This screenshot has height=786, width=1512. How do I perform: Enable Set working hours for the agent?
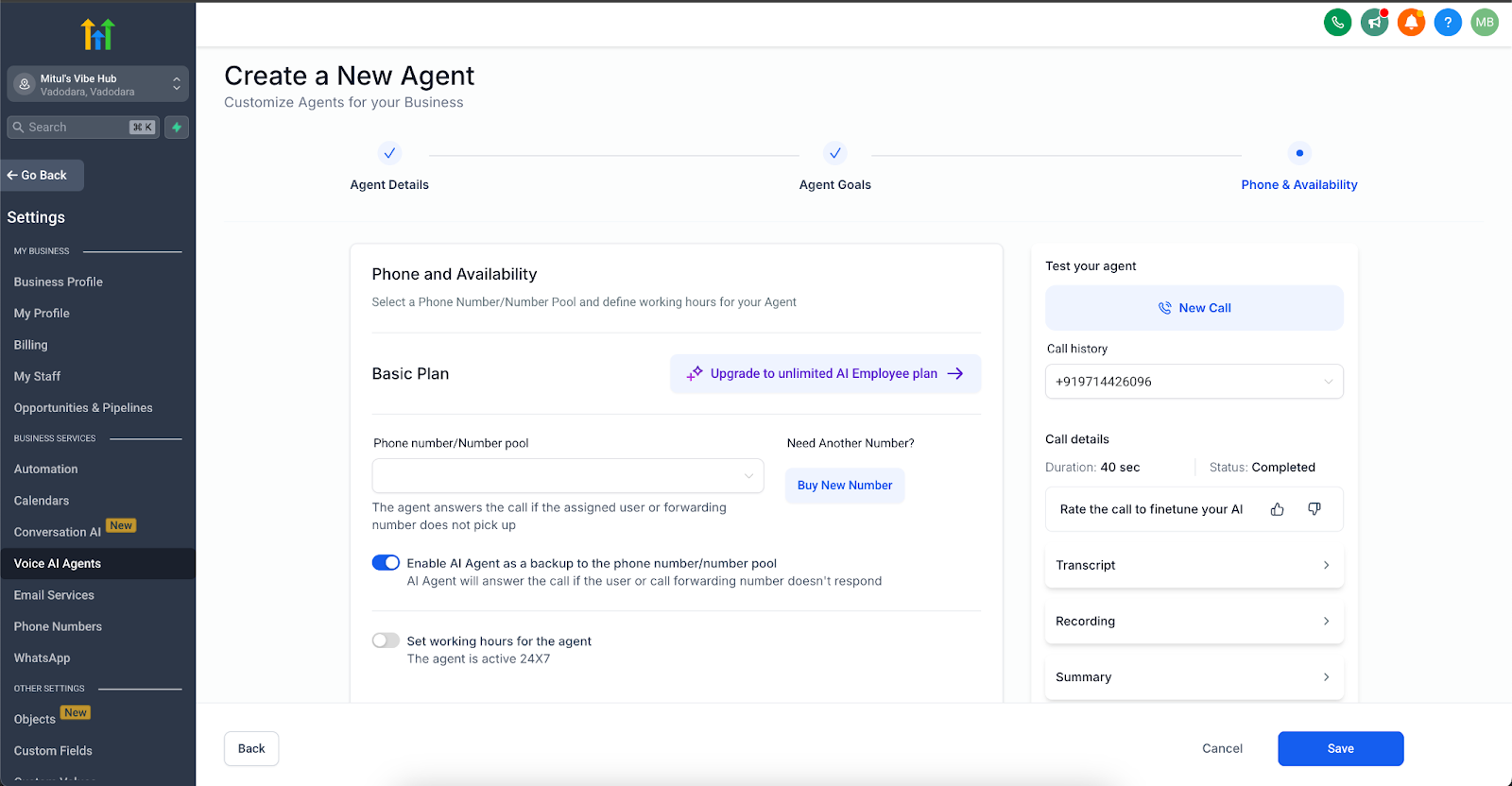tap(386, 641)
